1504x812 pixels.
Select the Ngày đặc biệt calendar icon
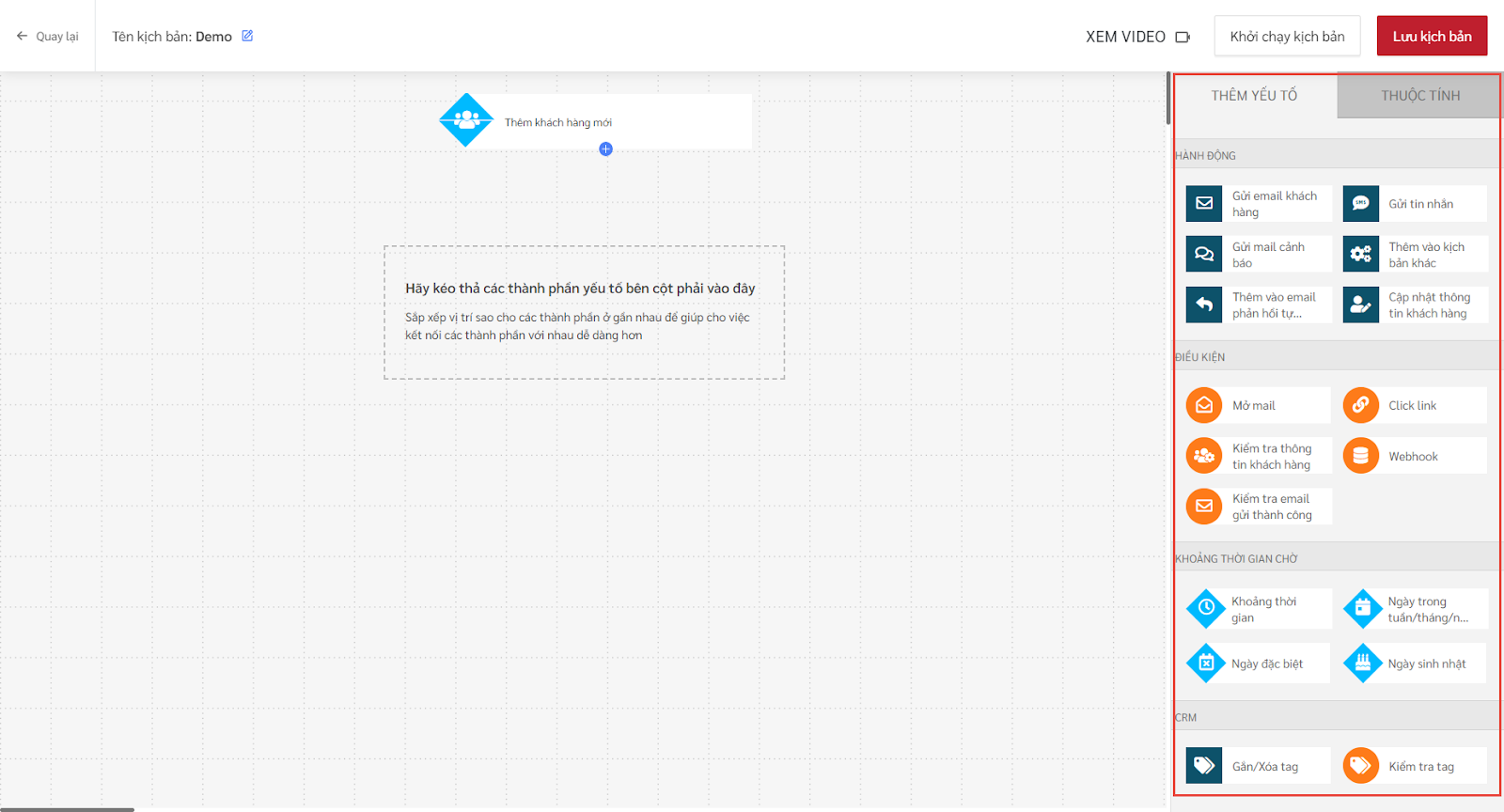[1206, 663]
